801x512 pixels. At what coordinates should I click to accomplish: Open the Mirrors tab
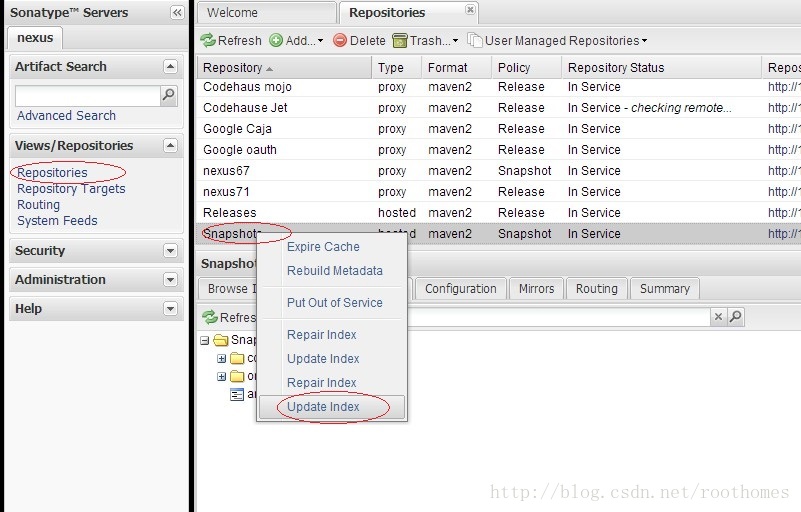[536, 289]
